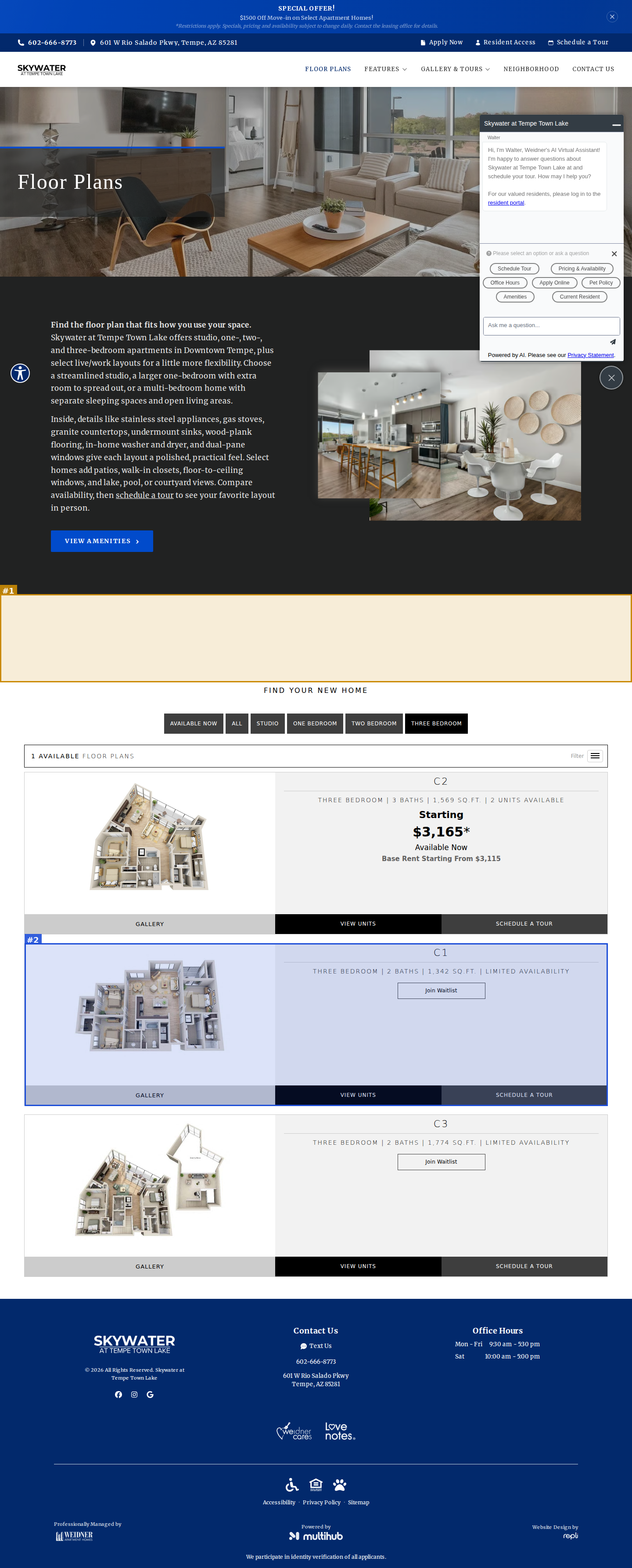
Task: View the C1 floor plan image
Action: tap(150, 1006)
